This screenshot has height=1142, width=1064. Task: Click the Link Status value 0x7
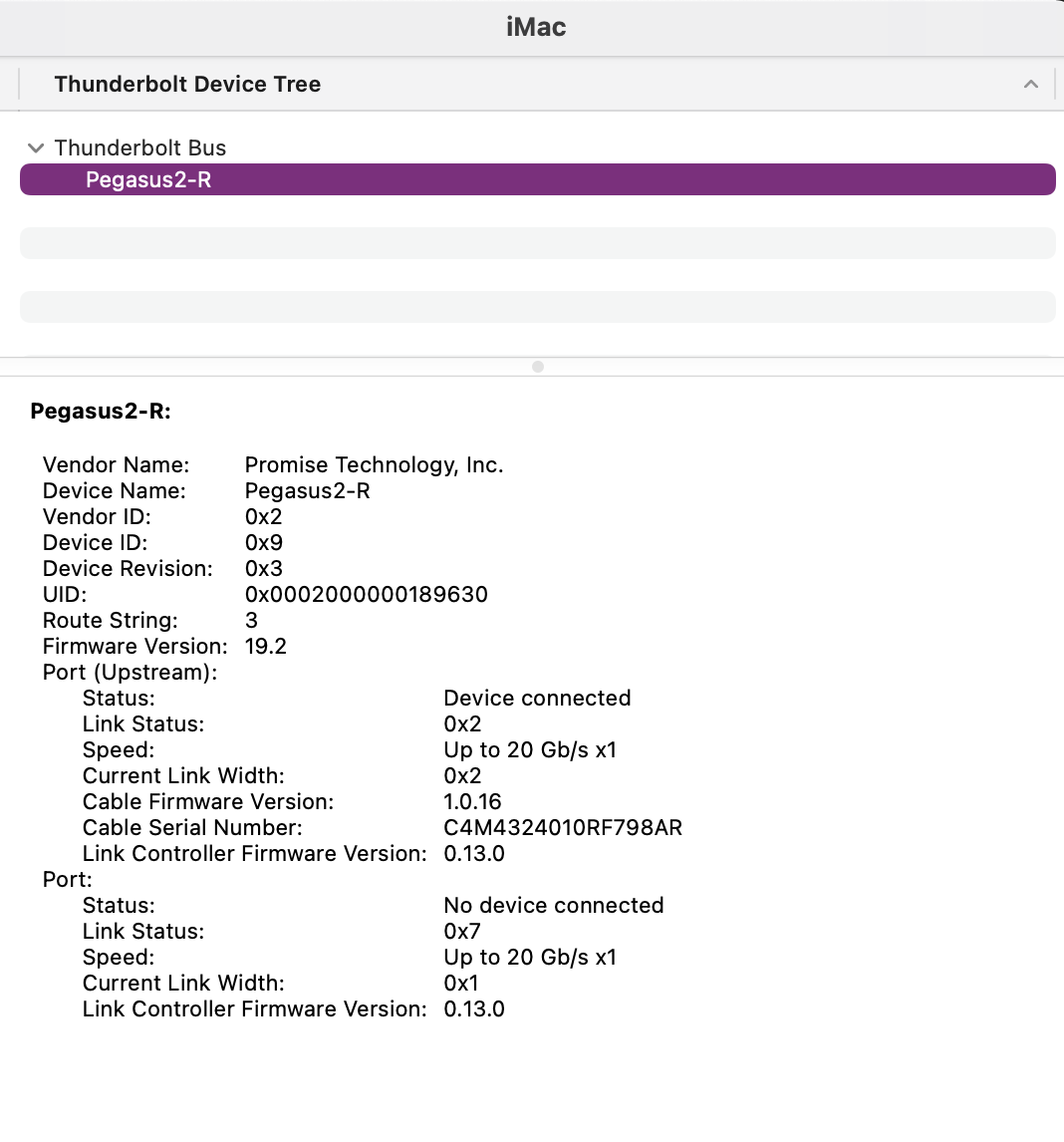pyautogui.click(x=462, y=932)
